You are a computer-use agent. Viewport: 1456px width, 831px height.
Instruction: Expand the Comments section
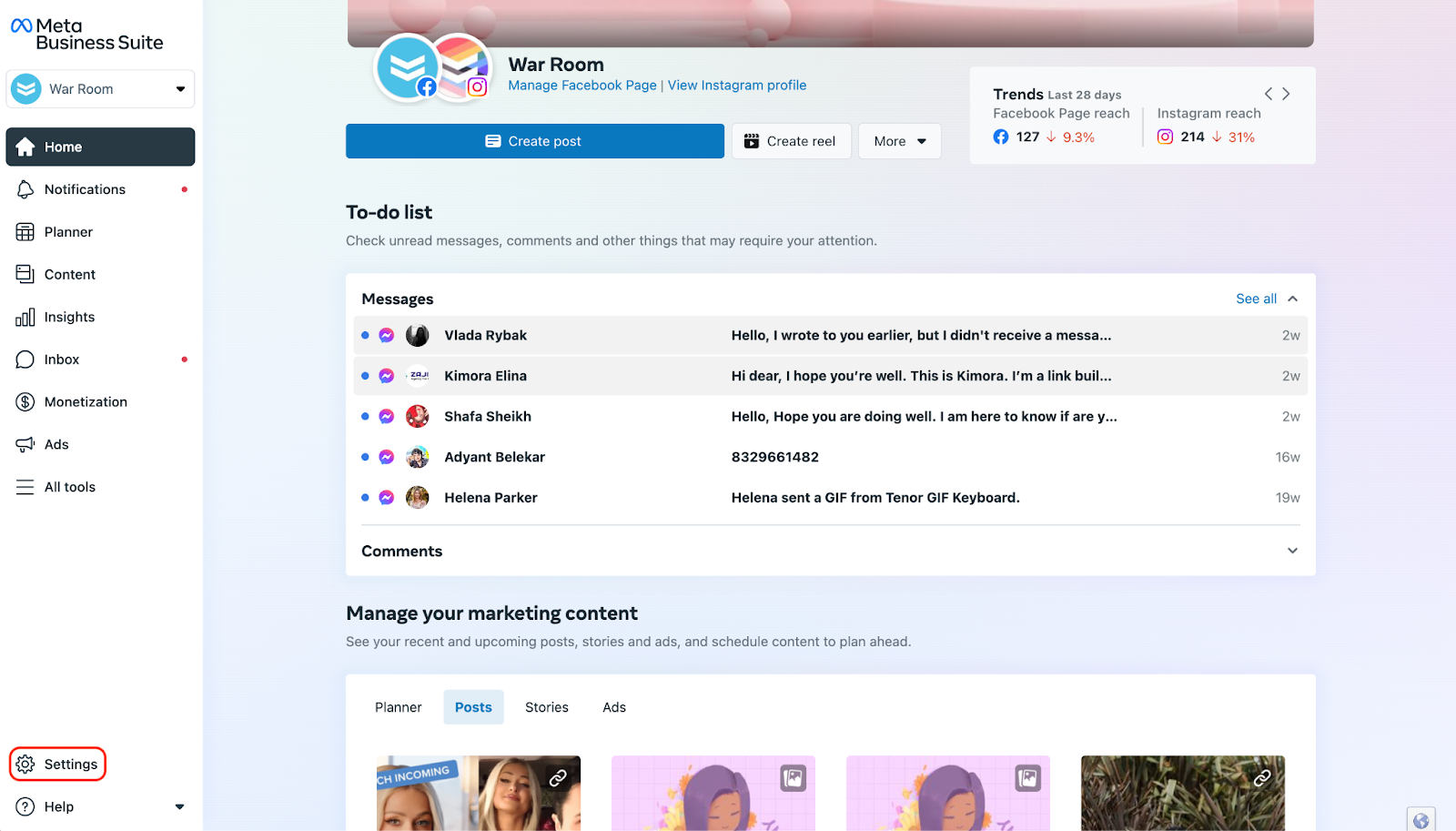[x=1292, y=551]
